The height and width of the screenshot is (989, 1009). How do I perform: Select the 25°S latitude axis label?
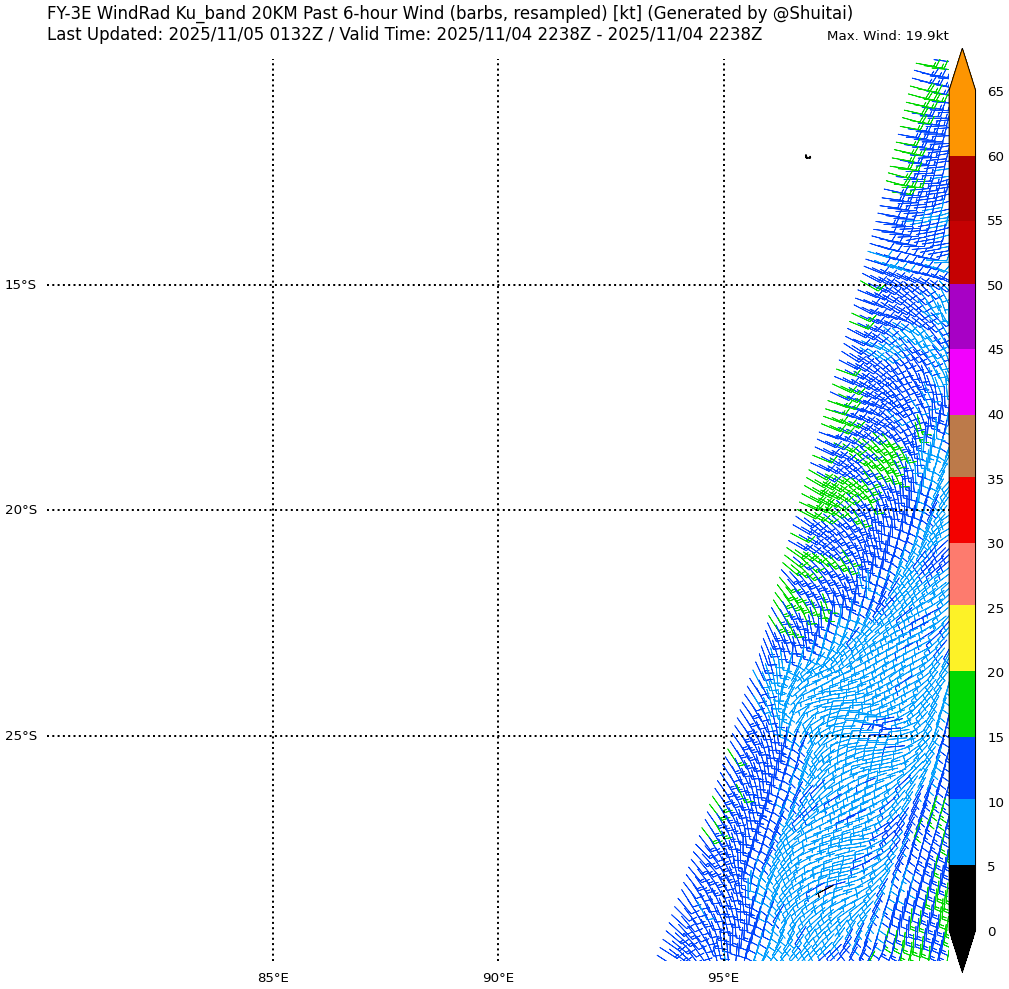tap(20, 736)
